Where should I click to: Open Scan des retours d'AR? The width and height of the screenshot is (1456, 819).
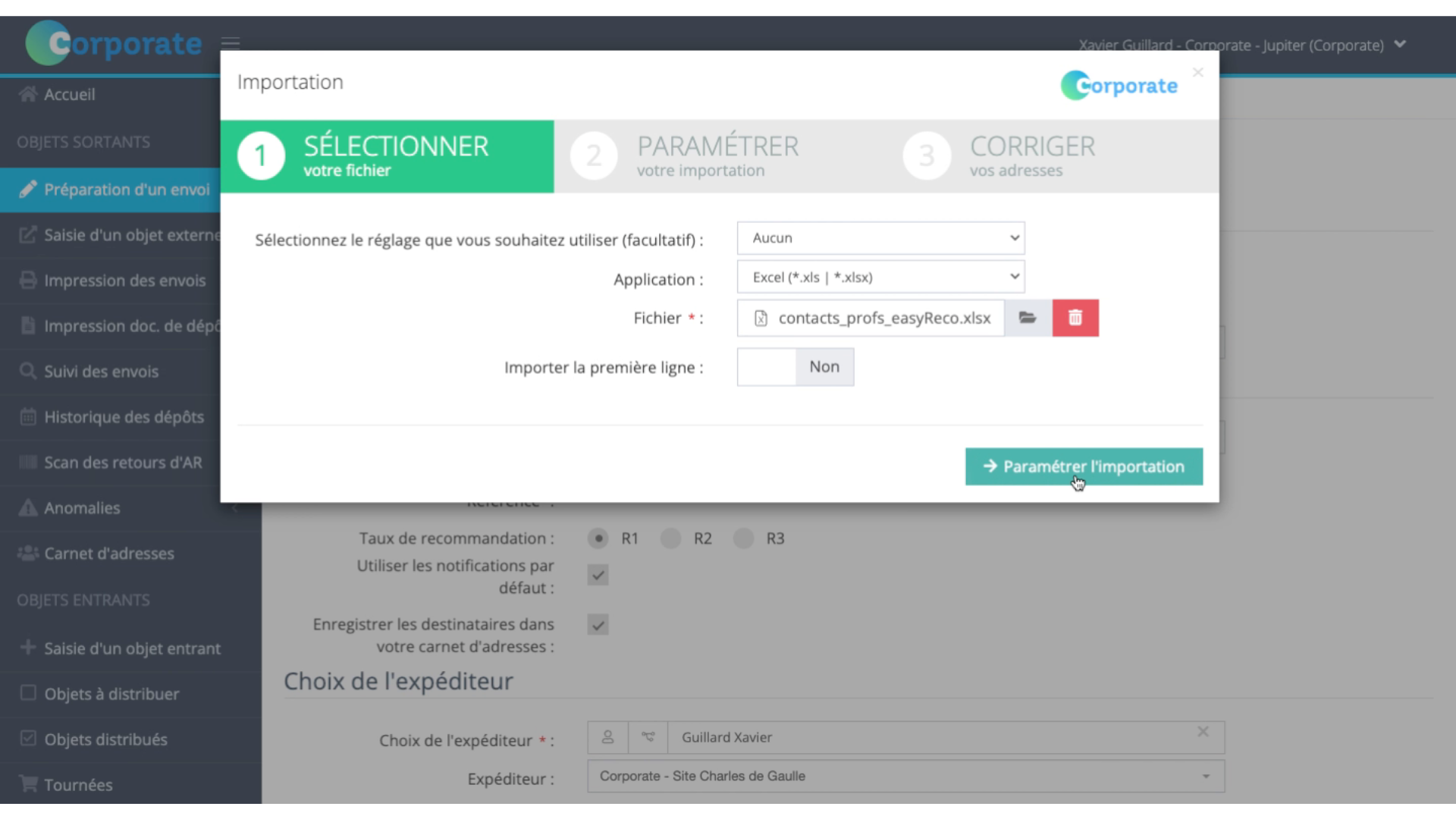(110, 463)
